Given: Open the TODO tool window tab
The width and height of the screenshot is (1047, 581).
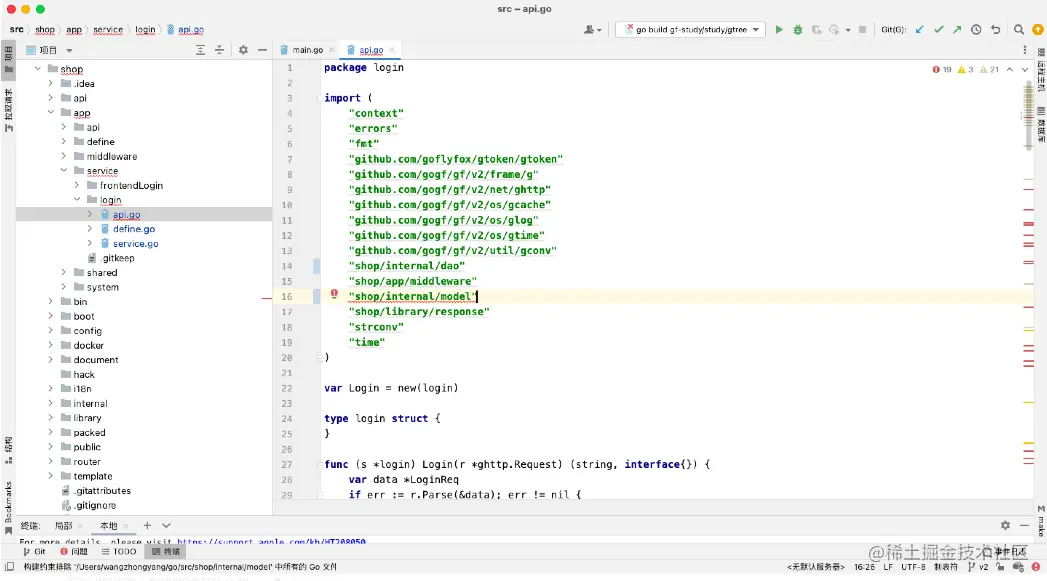Looking at the screenshot, I should [119, 552].
